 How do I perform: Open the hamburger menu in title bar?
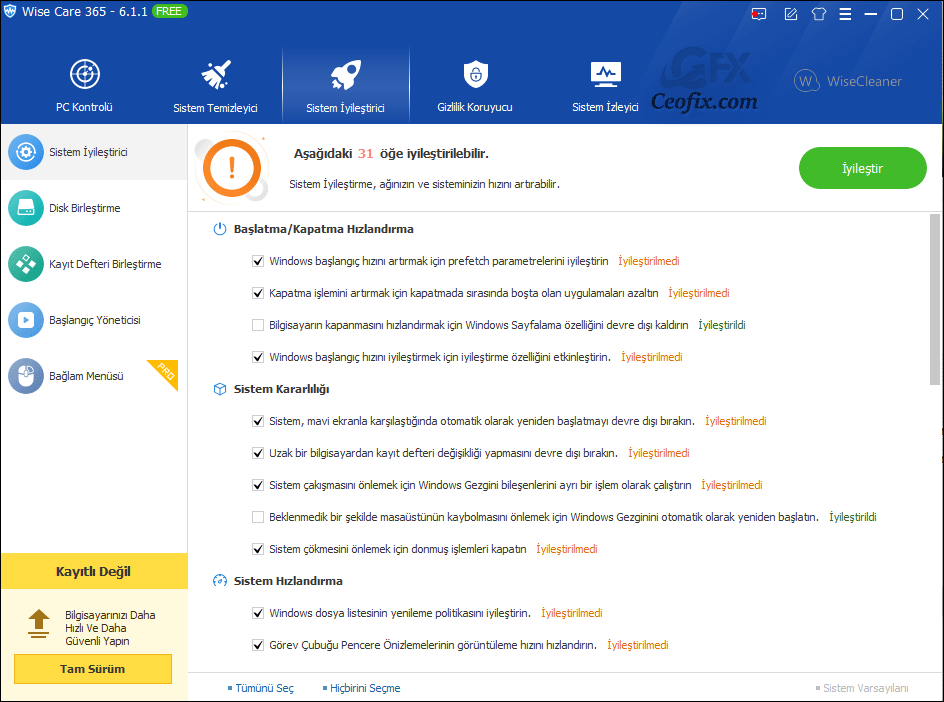(x=845, y=14)
